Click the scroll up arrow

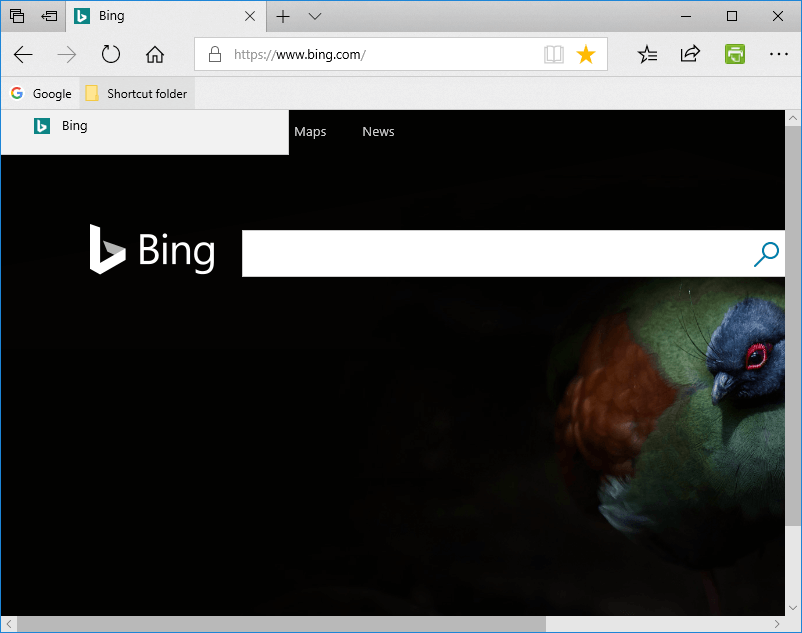[793, 118]
